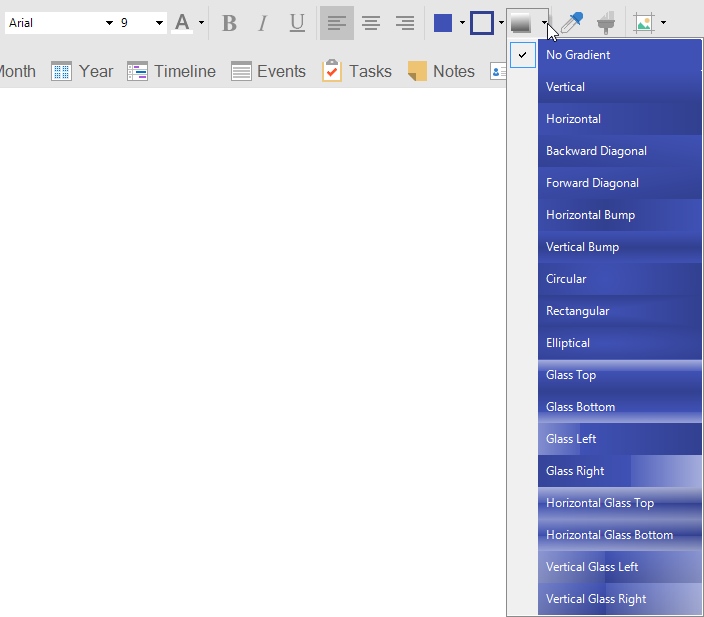
Task: Select Vertical Glass Right gradient
Action: click(620, 599)
